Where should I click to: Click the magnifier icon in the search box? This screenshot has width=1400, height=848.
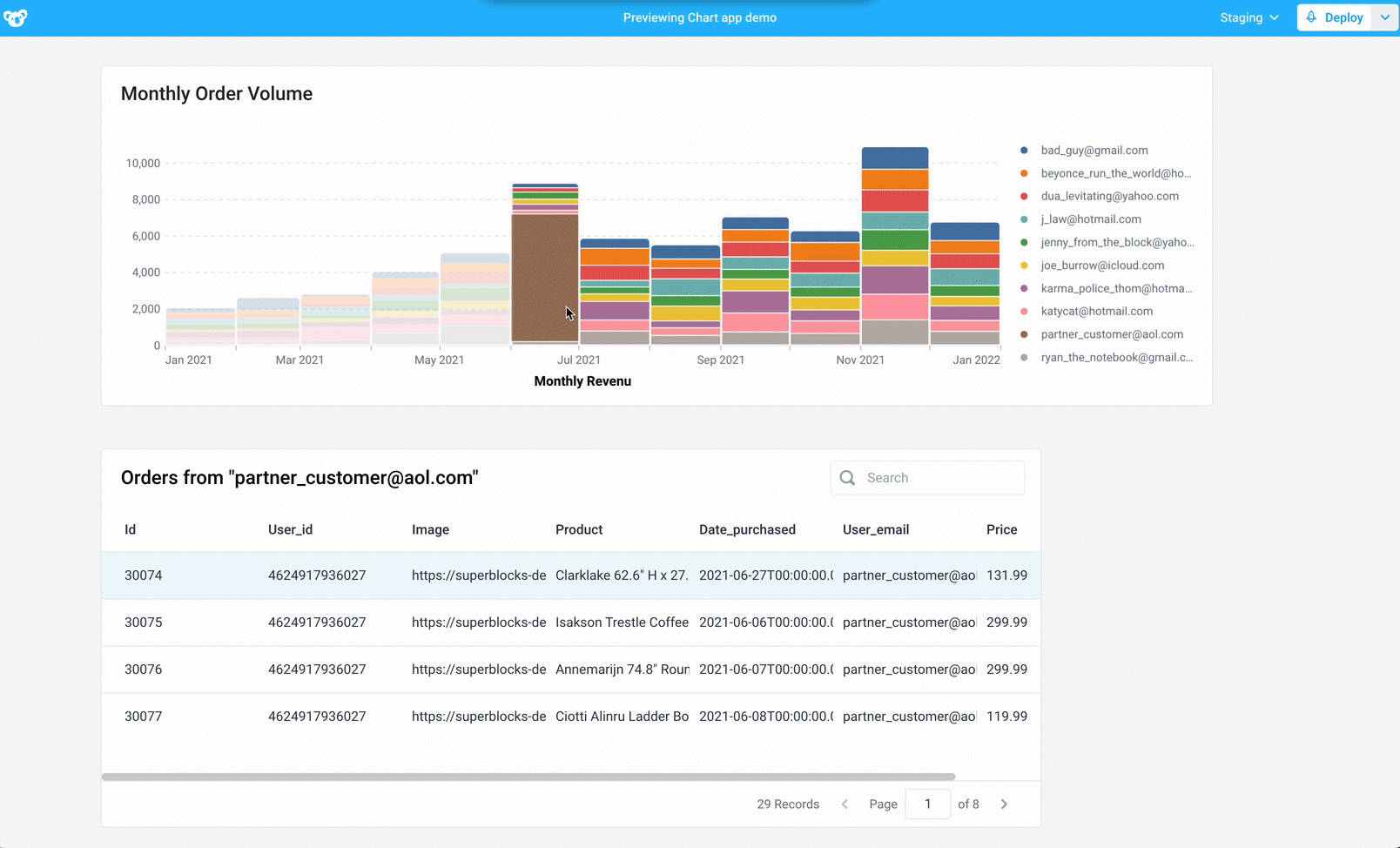pyautogui.click(x=847, y=478)
